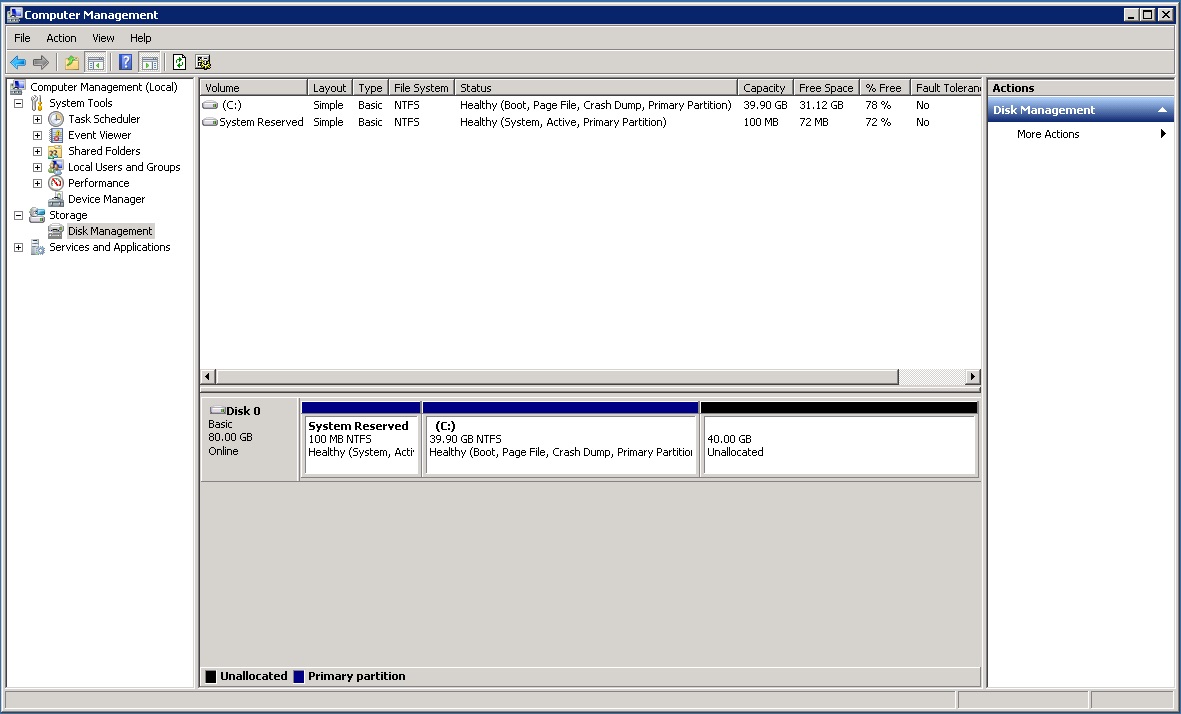This screenshot has width=1181, height=714.
Task: Expand the Event Viewer tree node
Action: pos(37,134)
